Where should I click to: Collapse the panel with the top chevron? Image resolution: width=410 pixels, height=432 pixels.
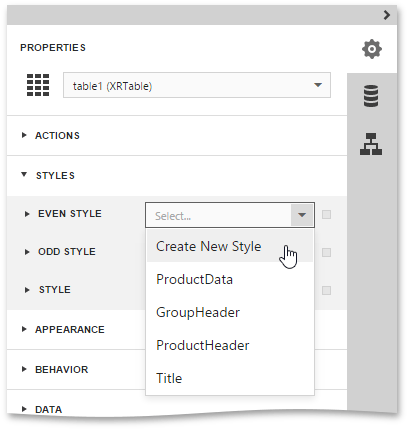(387, 15)
